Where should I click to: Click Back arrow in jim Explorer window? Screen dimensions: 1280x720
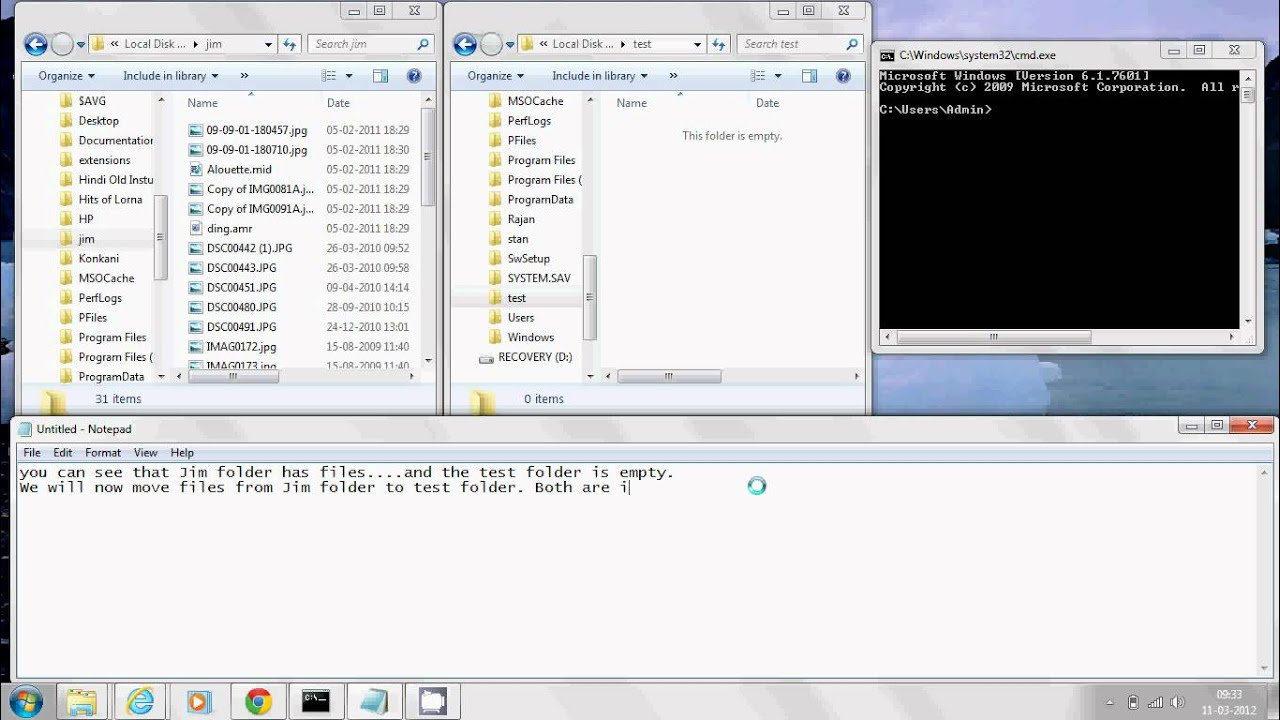pos(36,44)
